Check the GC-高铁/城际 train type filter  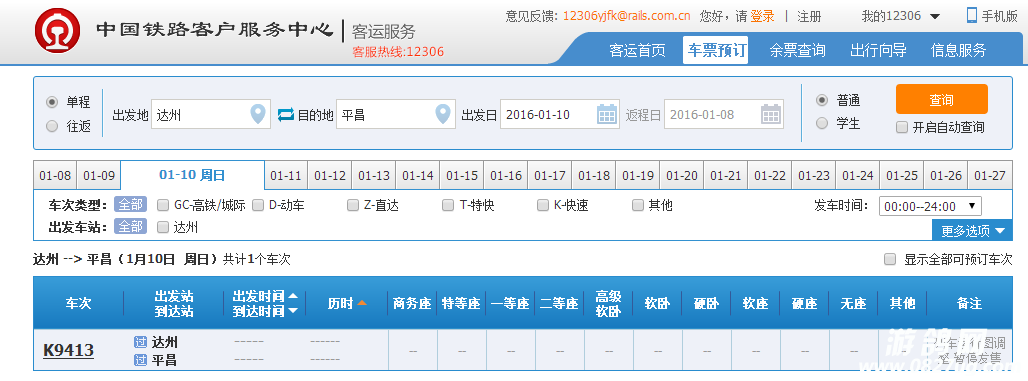[163, 205]
